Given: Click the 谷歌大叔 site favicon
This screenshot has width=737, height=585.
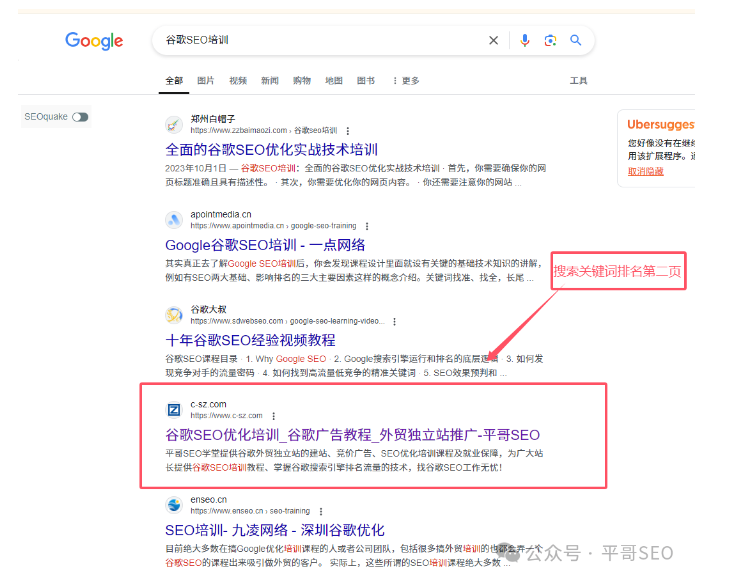Looking at the screenshot, I should (x=174, y=316).
